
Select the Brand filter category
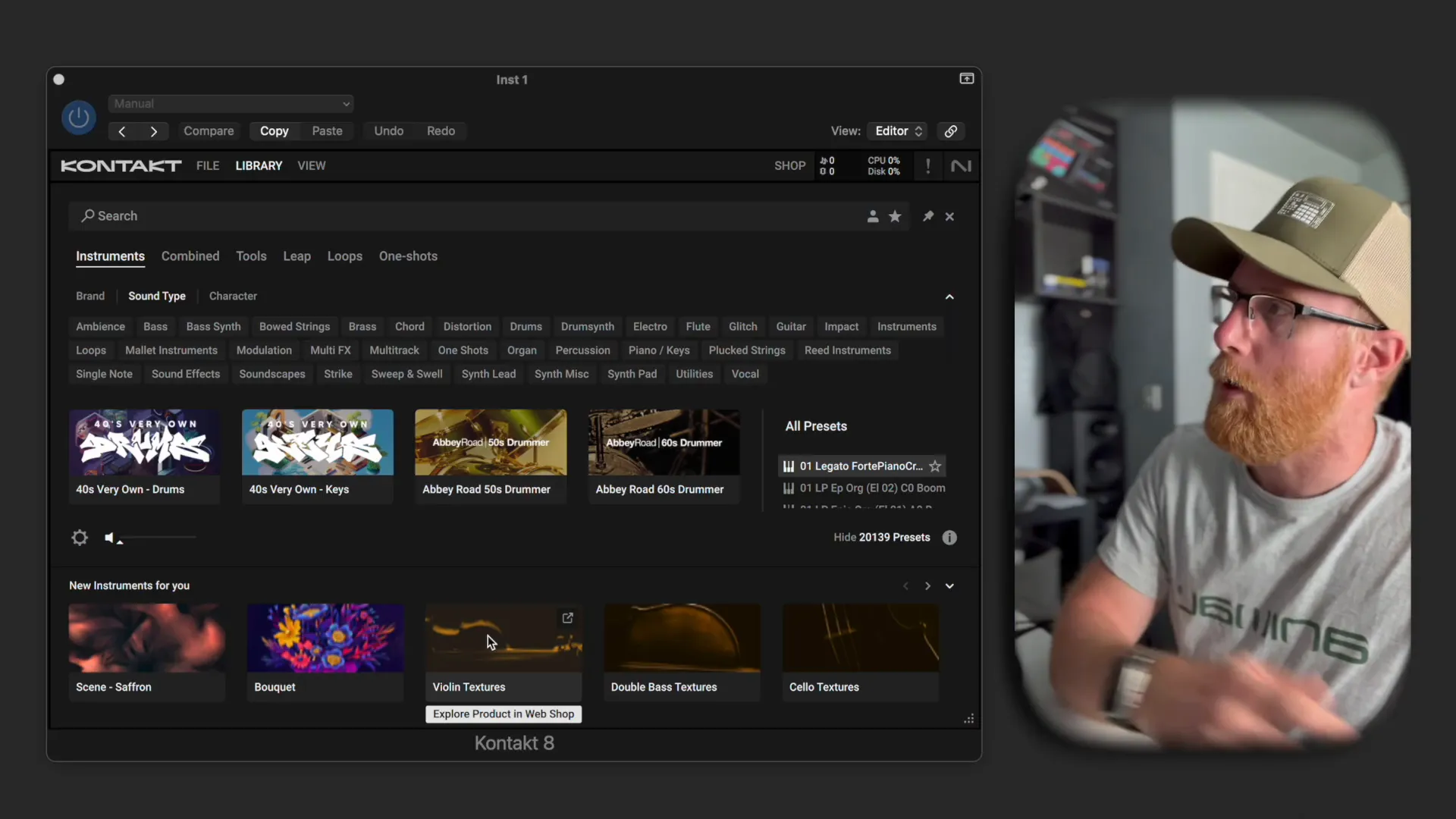(x=90, y=296)
